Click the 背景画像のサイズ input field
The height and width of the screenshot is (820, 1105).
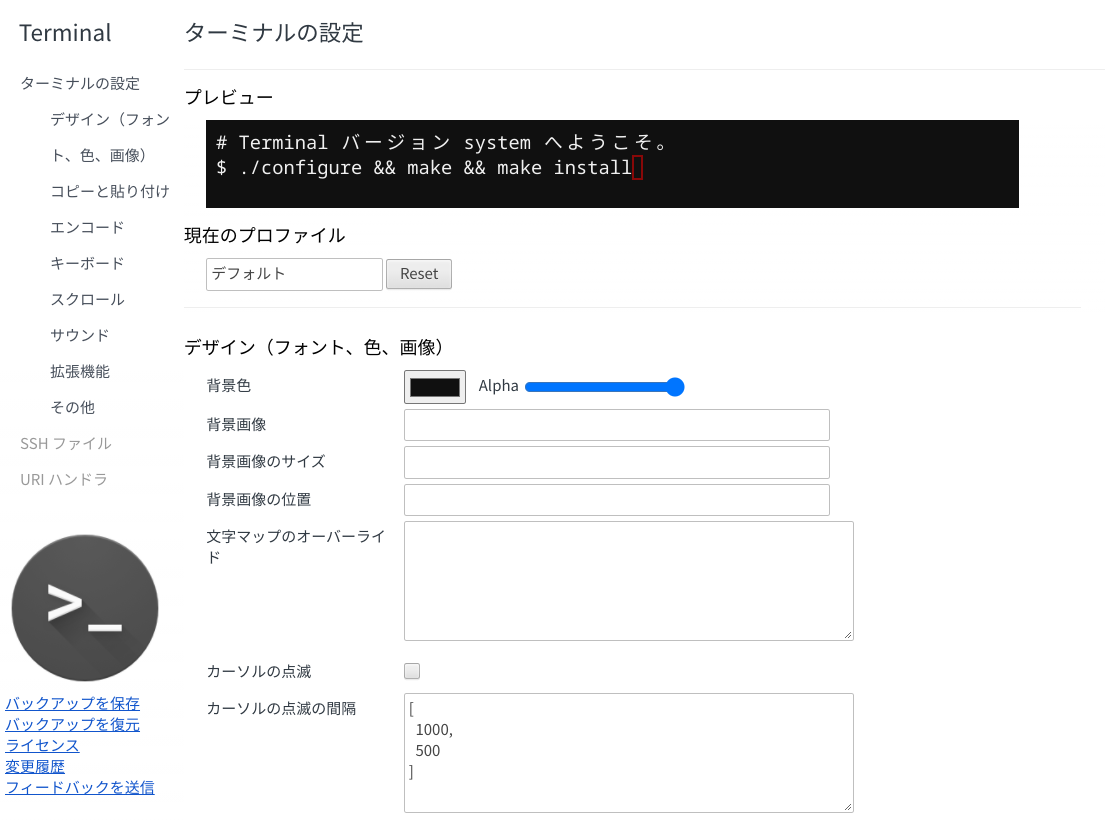point(617,462)
